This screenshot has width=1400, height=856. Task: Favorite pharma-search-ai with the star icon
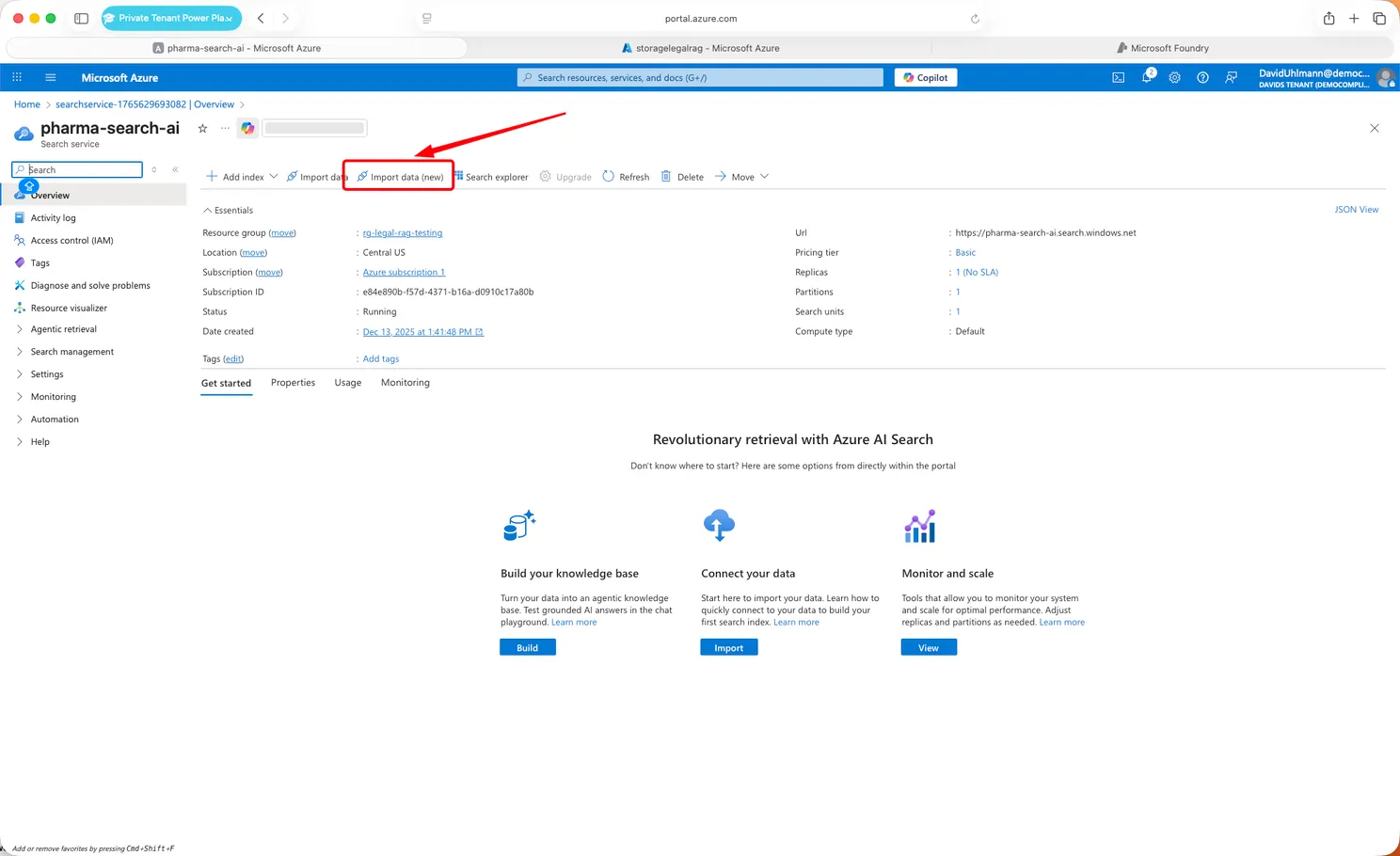click(x=202, y=128)
